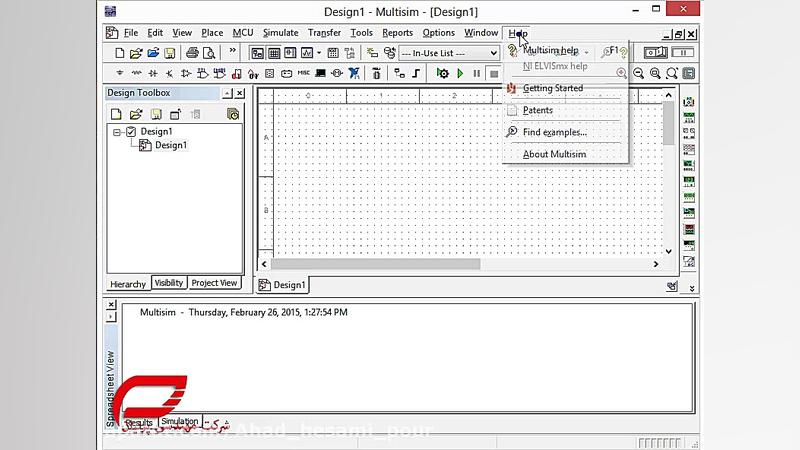Toggle the Design Toolbox display button

[x=257, y=53]
